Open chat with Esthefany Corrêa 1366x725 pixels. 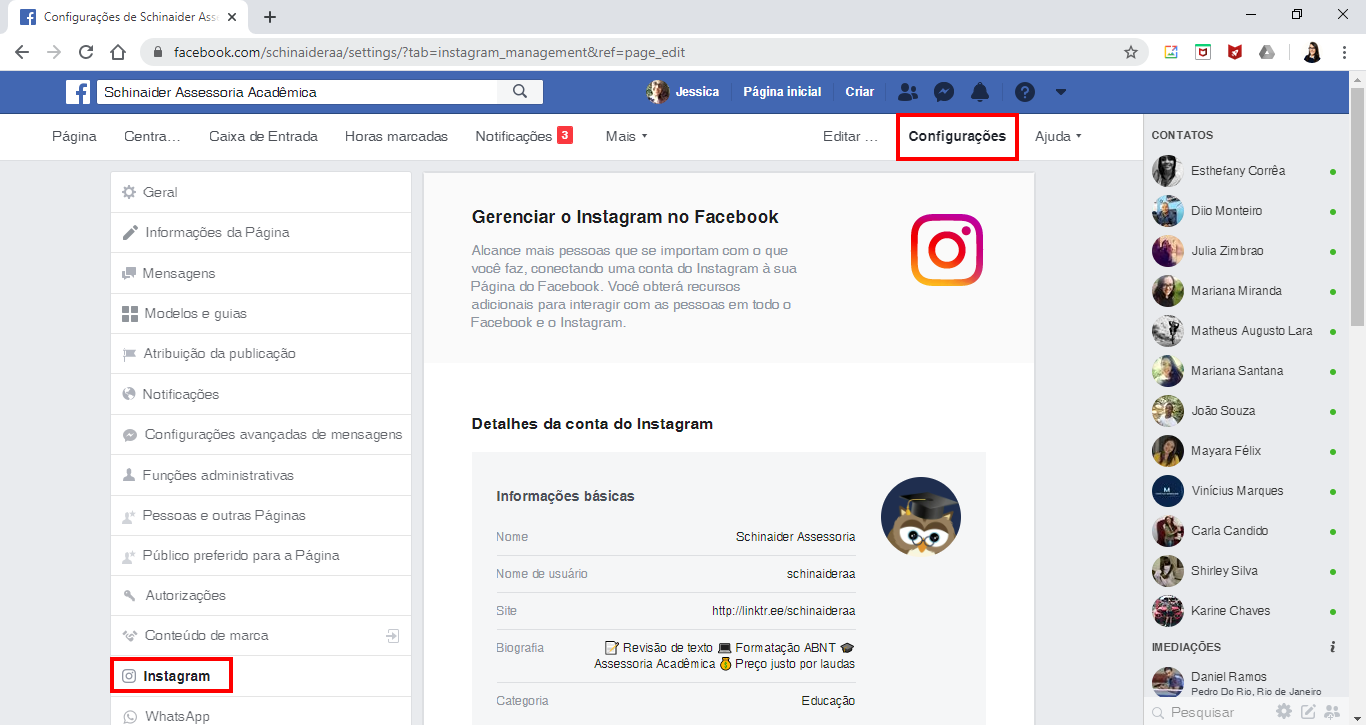click(x=1245, y=171)
